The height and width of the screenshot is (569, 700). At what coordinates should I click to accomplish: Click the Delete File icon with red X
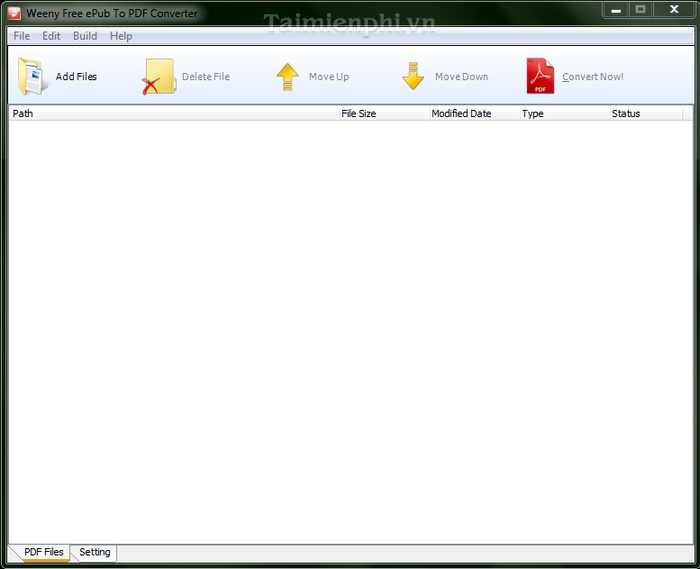[x=159, y=77]
